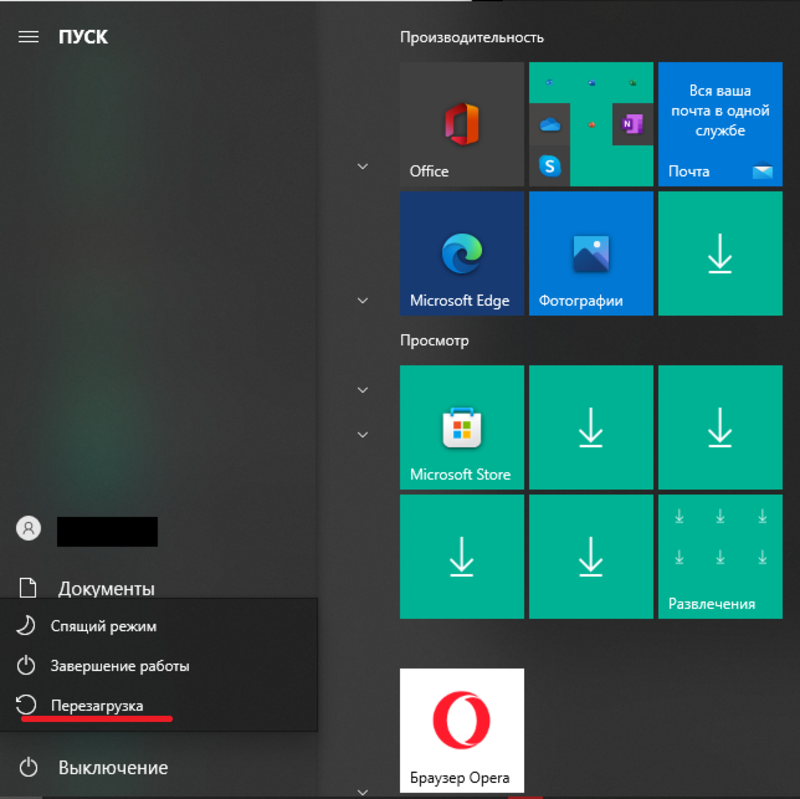Launch Microsoft Edge tile
Screen dimensions: 800x799
click(461, 254)
